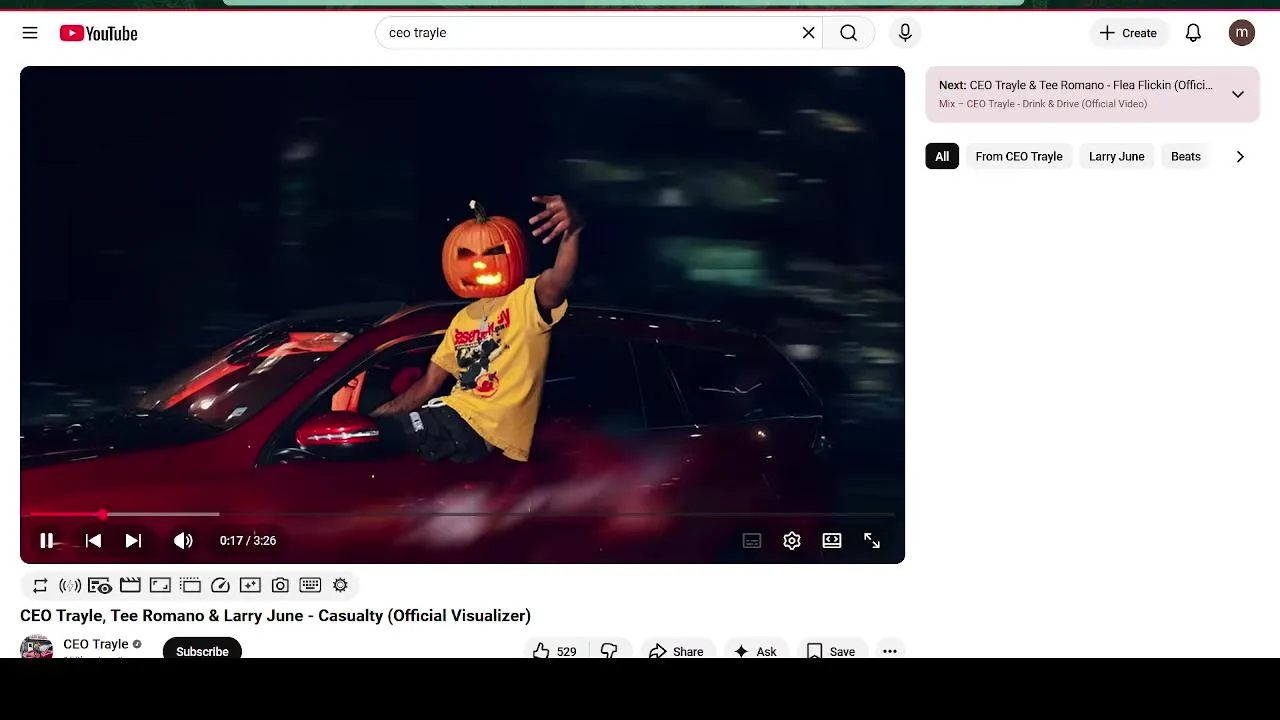Click the 'Mix – CEO Trayle - Drink & Drive' subtitle

pos(1043,104)
